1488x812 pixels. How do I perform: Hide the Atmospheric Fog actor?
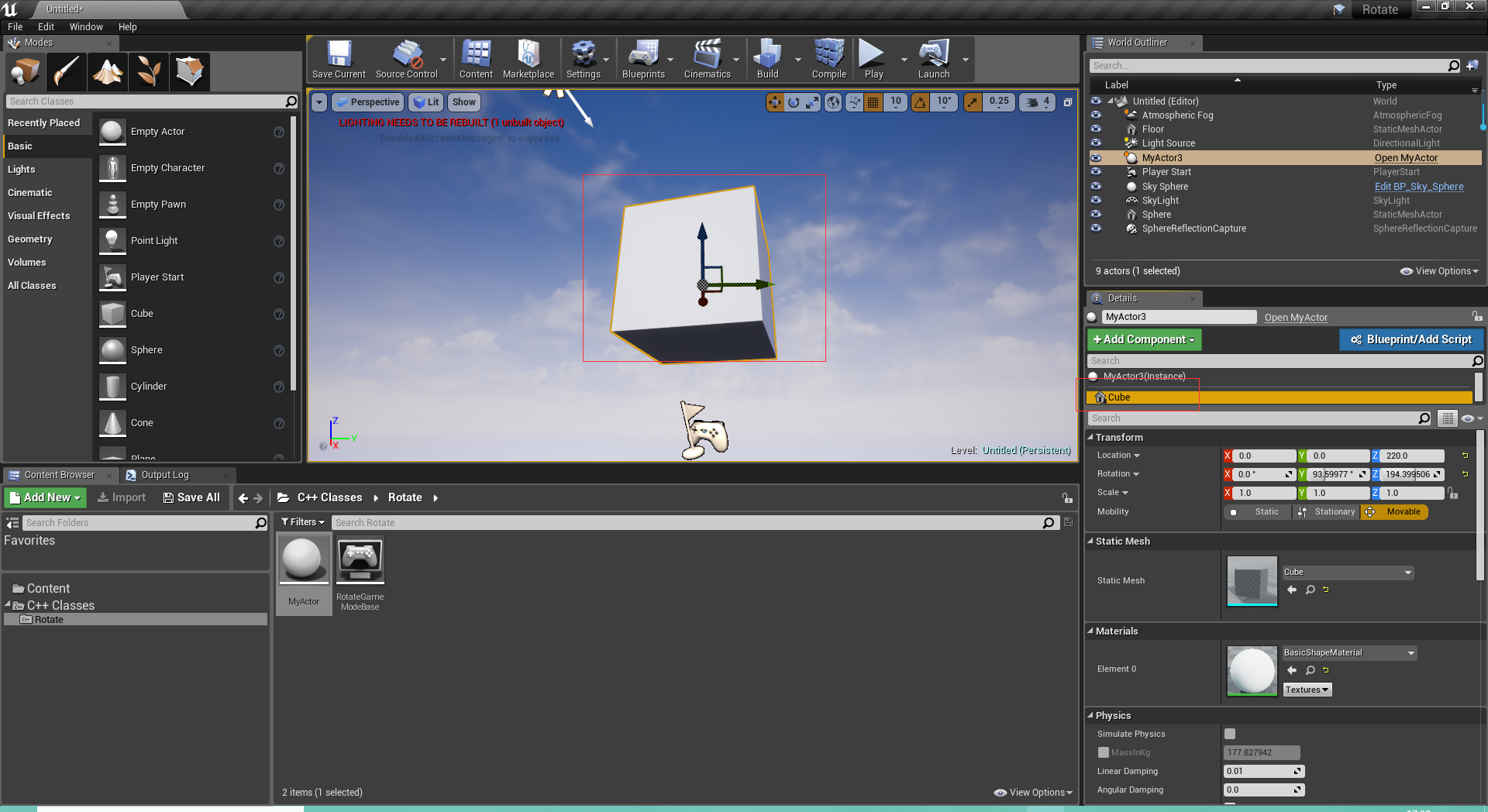[1096, 115]
